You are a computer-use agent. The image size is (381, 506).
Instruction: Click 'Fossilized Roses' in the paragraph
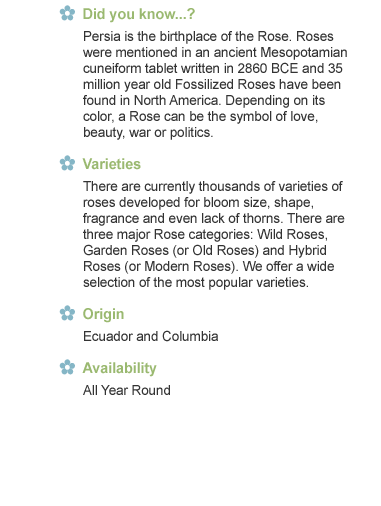[225, 84]
